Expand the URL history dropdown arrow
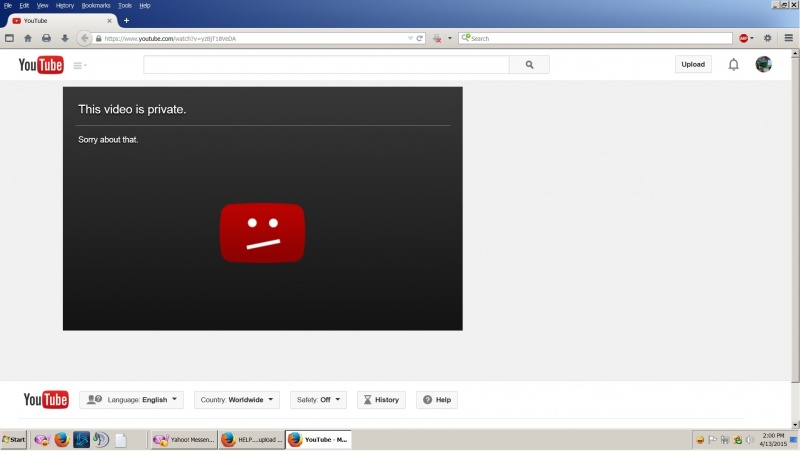Image resolution: width=800 pixels, height=451 pixels. (x=410, y=38)
